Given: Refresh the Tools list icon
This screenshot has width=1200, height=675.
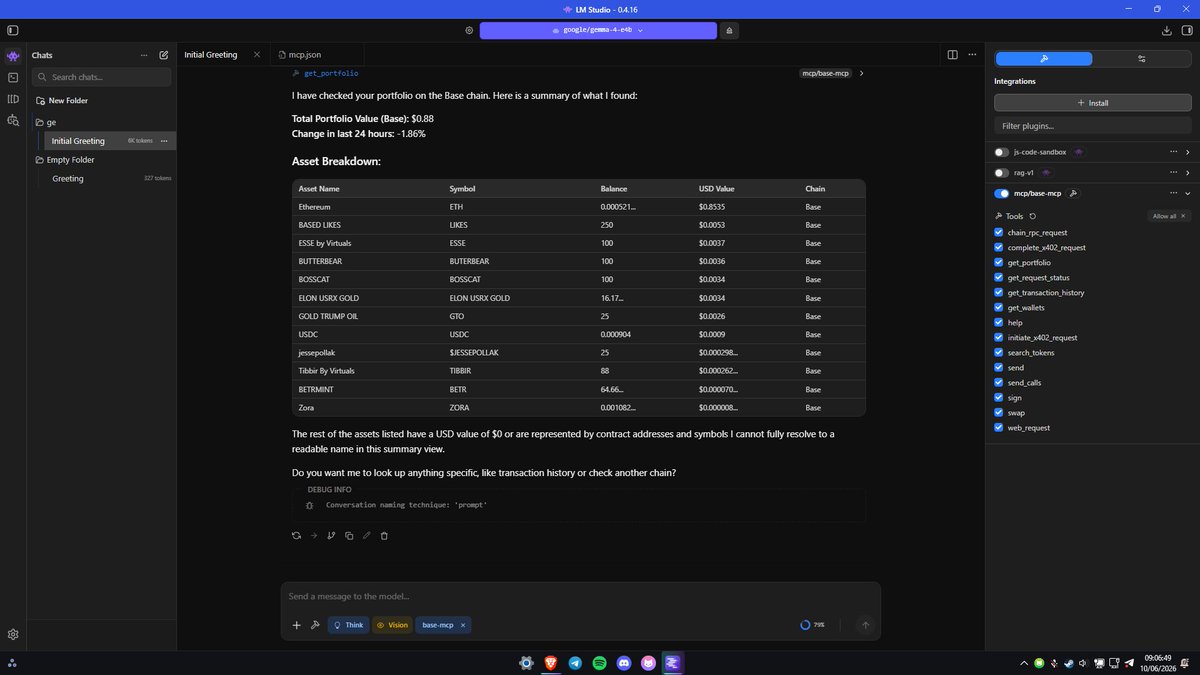Looking at the screenshot, I should [x=1033, y=216].
